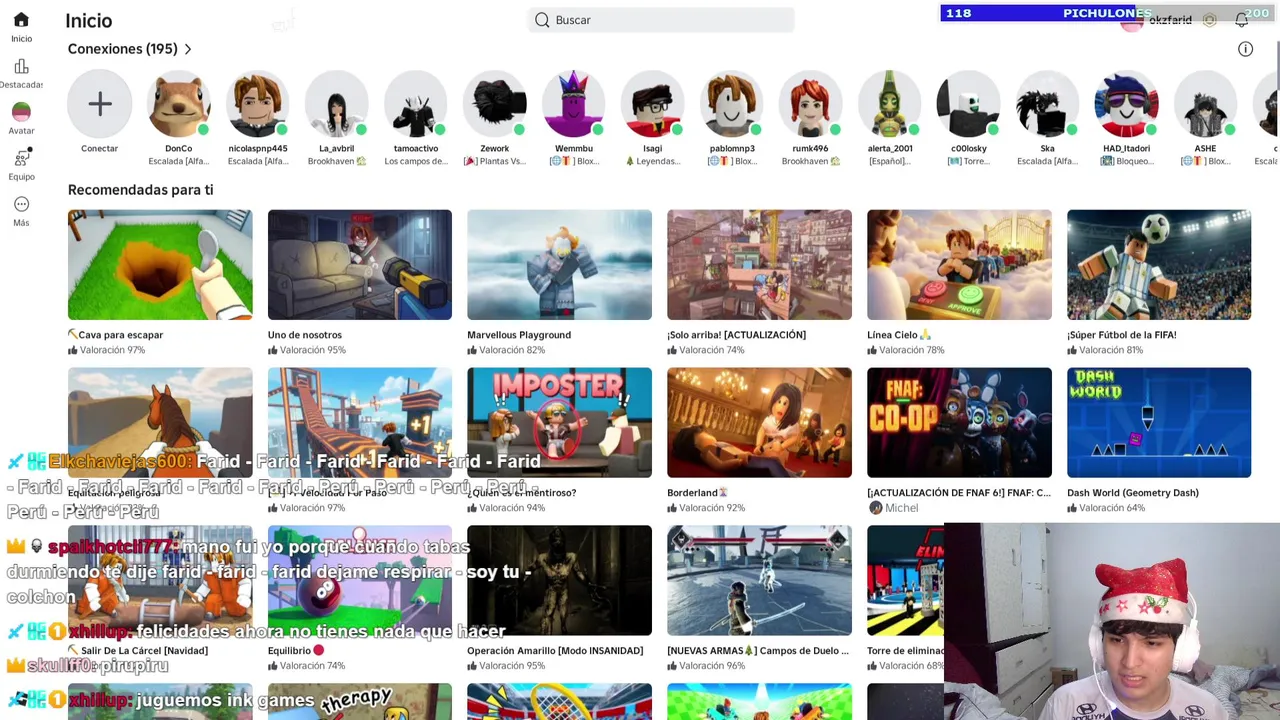1280x720 pixels.
Task: Click the Operación Amarillo [Modo INSANIDAD] title
Action: coord(555,651)
